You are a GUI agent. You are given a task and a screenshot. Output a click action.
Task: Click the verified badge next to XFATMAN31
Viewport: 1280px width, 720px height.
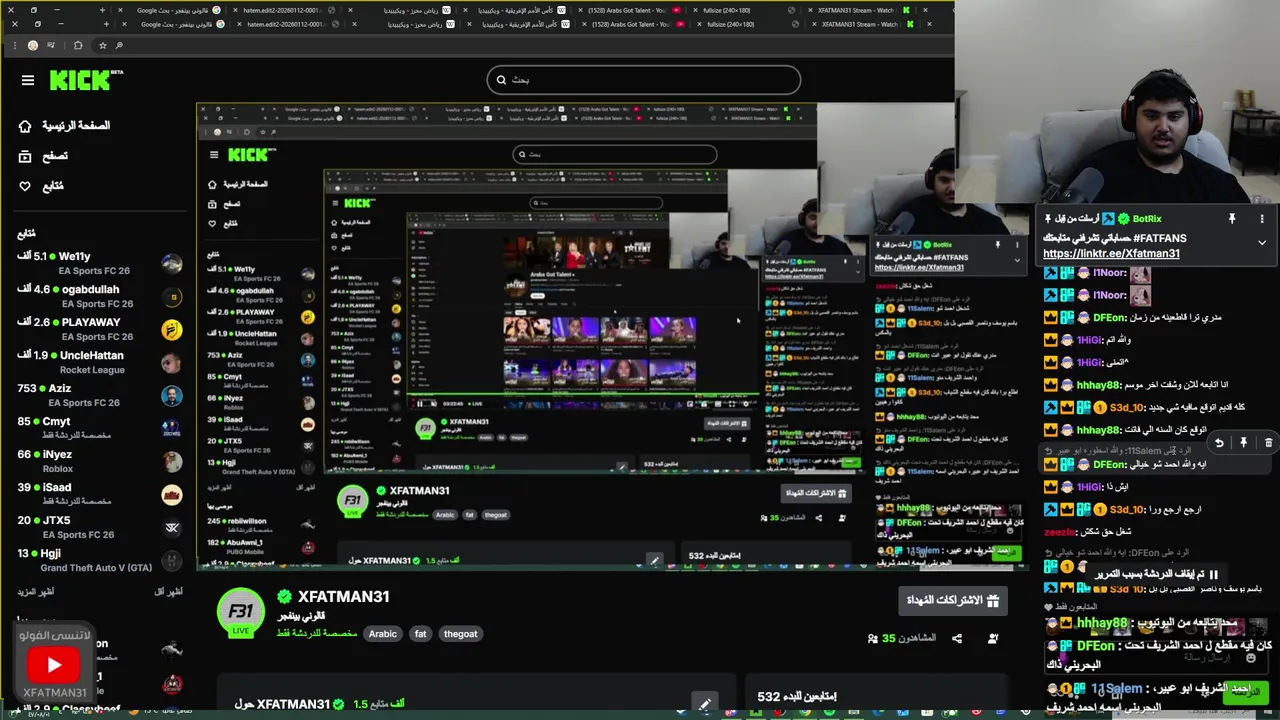(x=284, y=597)
